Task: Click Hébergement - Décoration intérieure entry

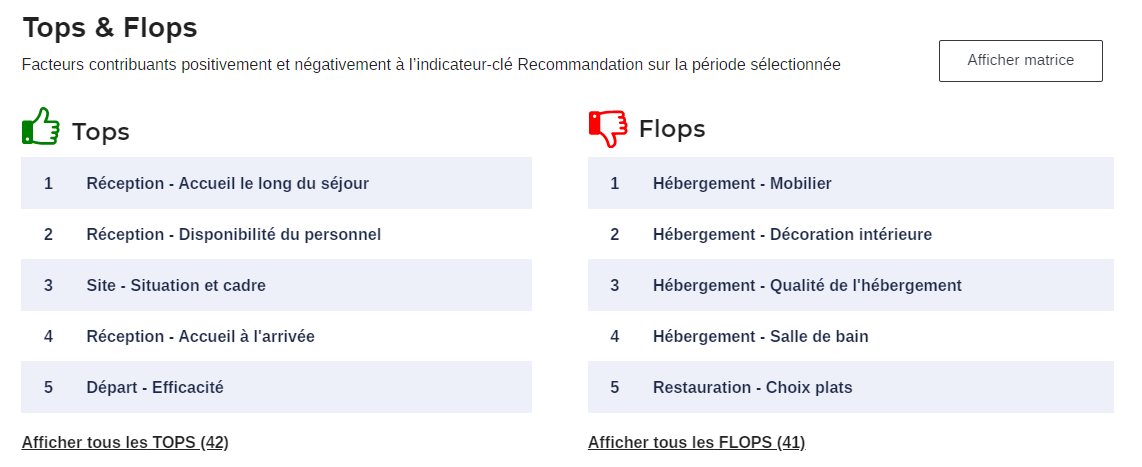Action: coord(792,234)
